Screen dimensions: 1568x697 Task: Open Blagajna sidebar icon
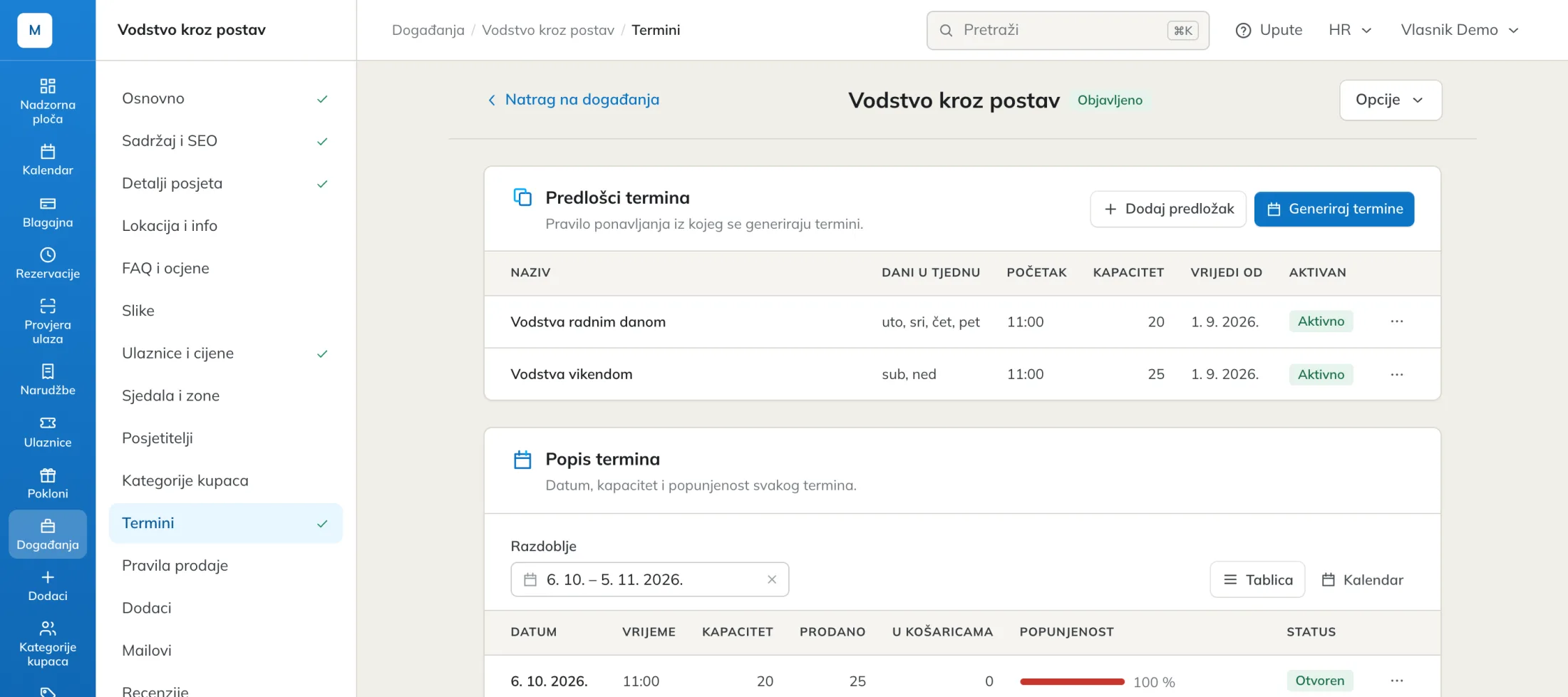click(x=48, y=212)
